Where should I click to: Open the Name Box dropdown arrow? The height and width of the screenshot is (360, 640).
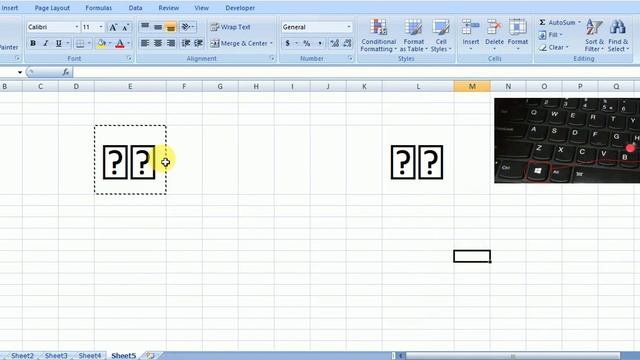point(20,72)
